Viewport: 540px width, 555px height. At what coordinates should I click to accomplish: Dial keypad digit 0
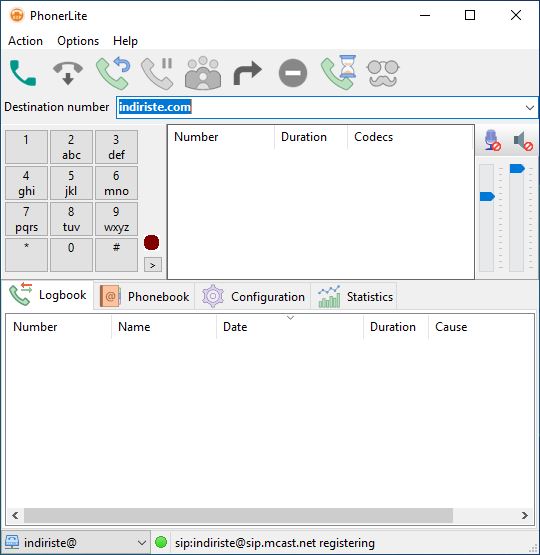point(71,255)
